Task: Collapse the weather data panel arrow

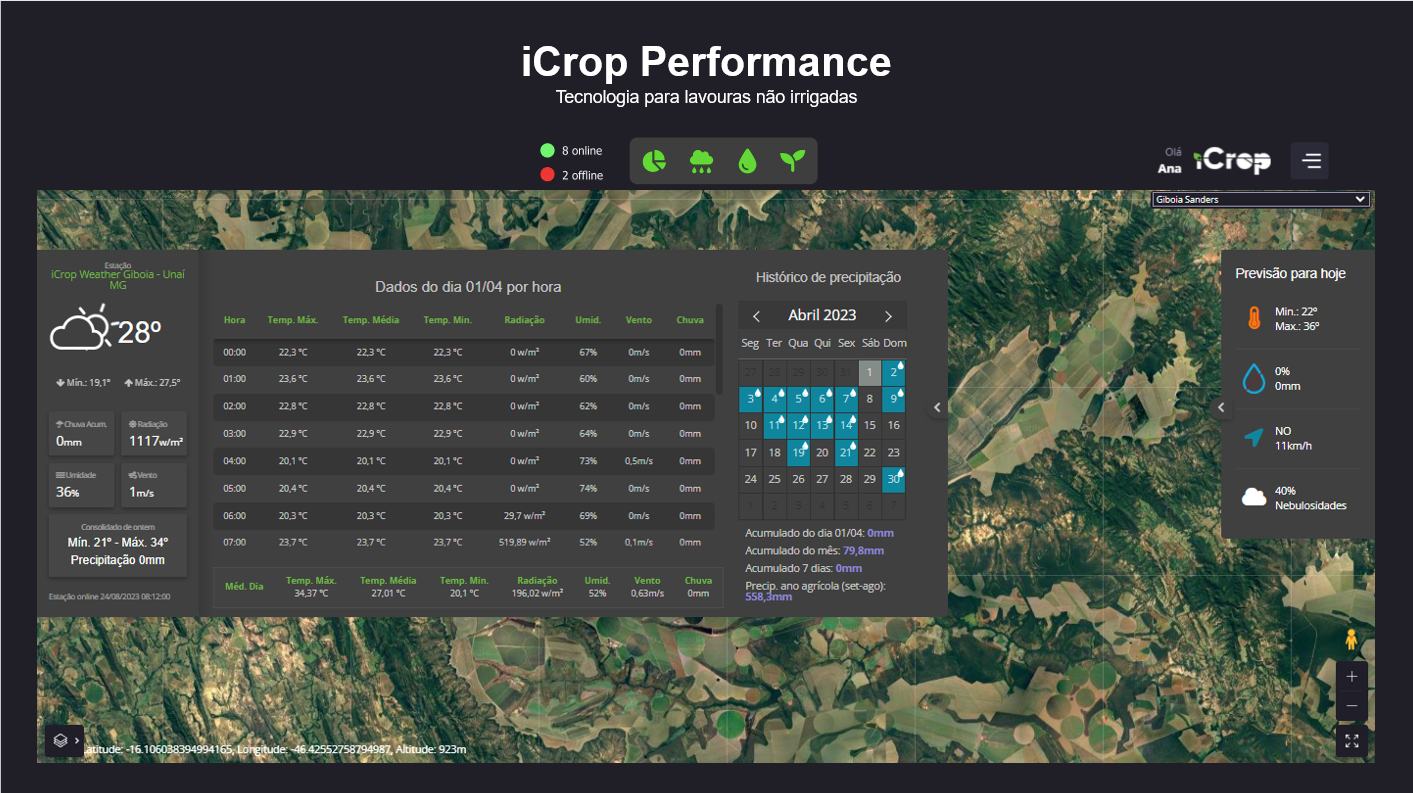Action: (x=937, y=407)
